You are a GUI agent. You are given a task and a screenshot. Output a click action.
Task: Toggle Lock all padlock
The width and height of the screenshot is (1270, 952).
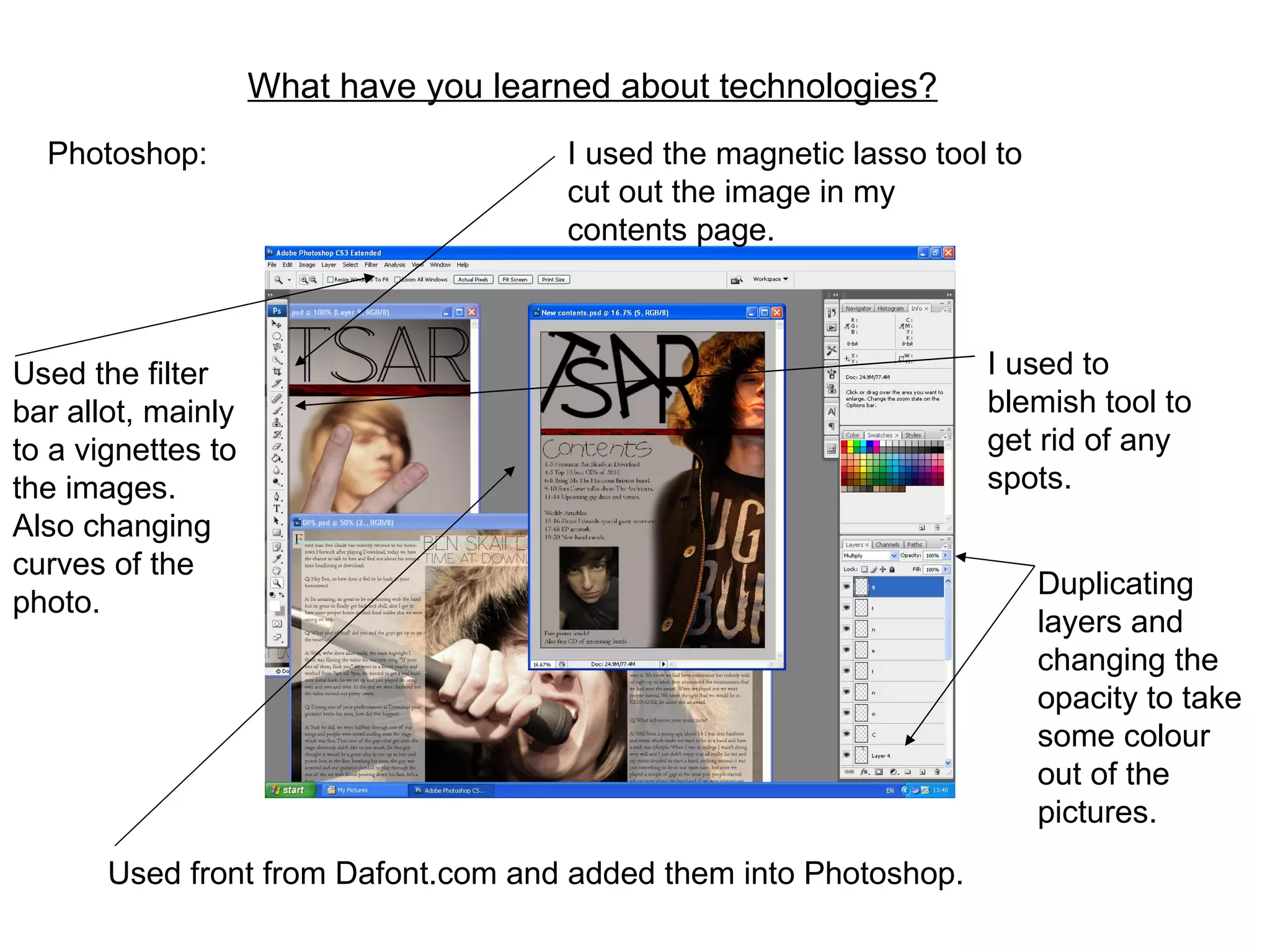pos(892,570)
